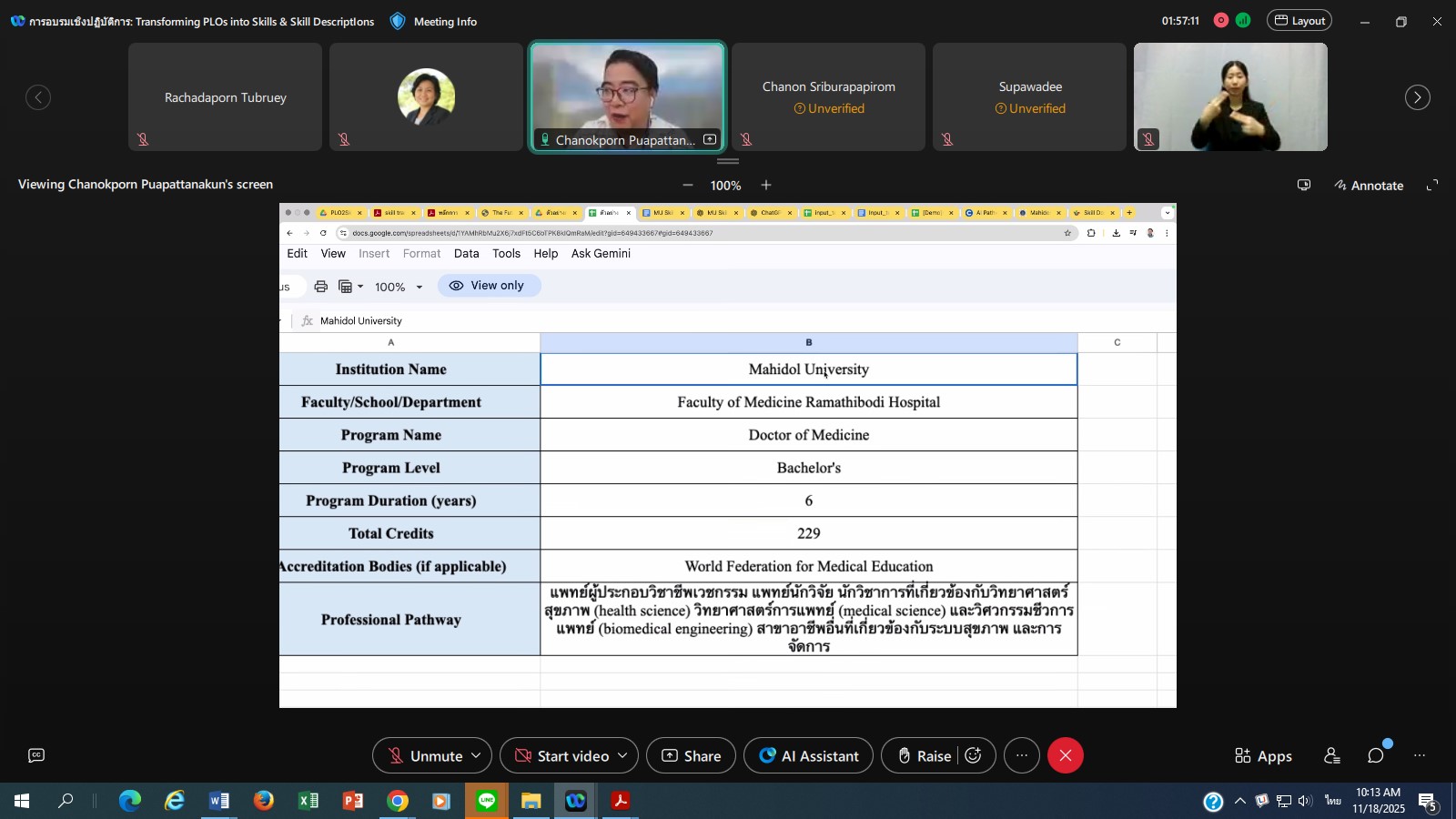This screenshot has width=1456, height=819.
Task: Open the AI Assistant
Action: tap(808, 755)
